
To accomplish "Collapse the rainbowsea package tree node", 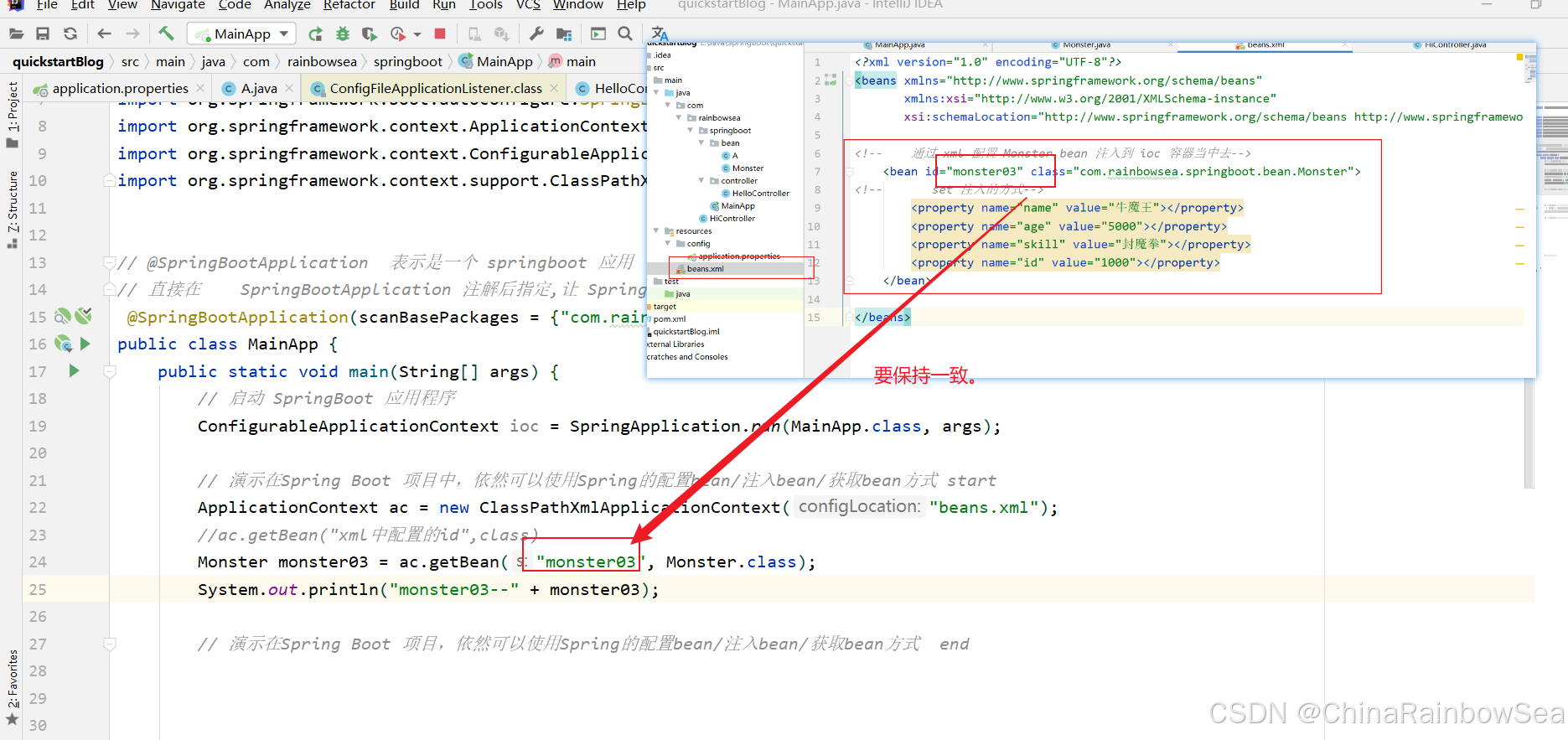I will pos(679,118).
